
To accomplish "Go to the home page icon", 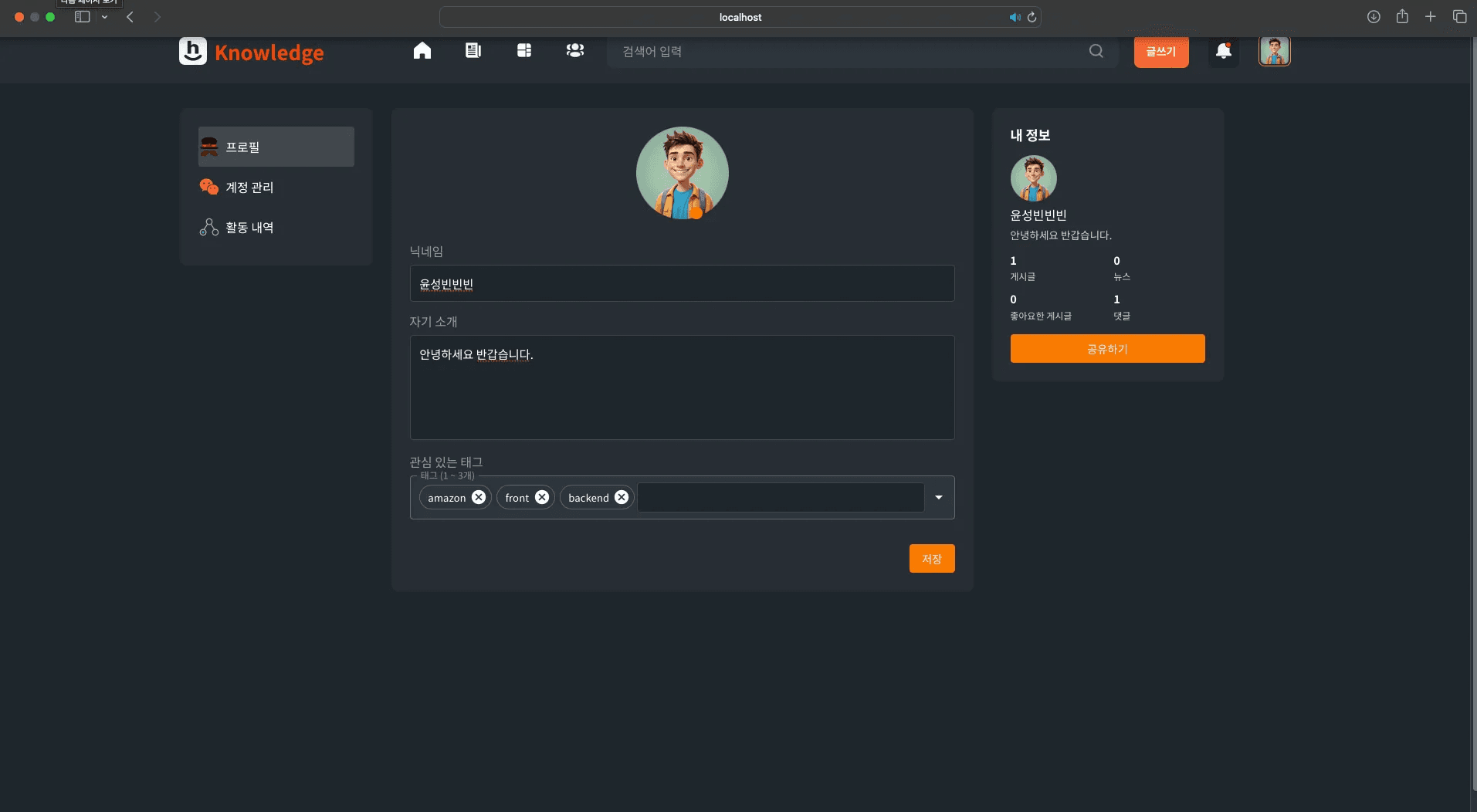I will click(x=422, y=51).
